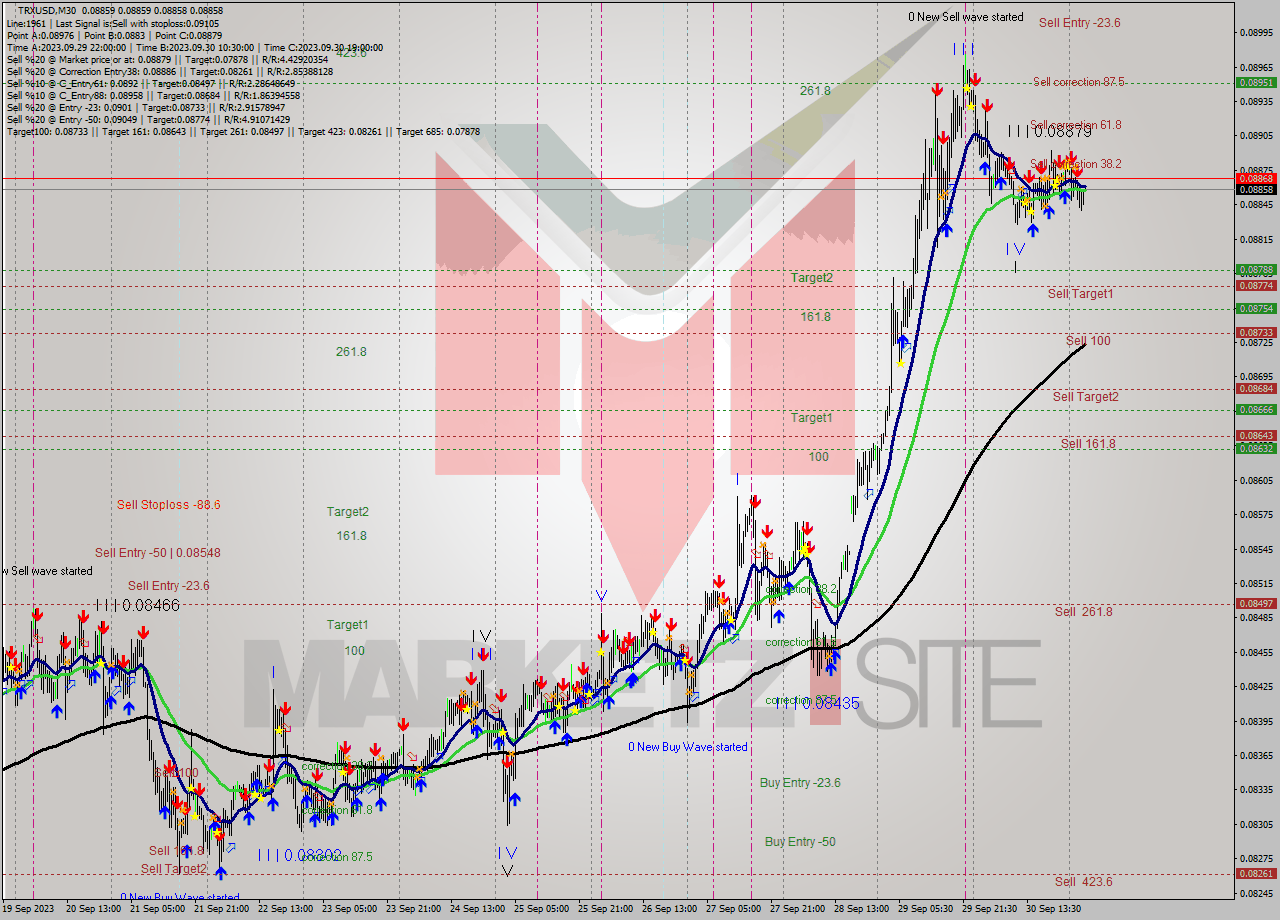Click the red 0.08643 price tag
The width and height of the screenshot is (1280, 920).
point(1256,436)
